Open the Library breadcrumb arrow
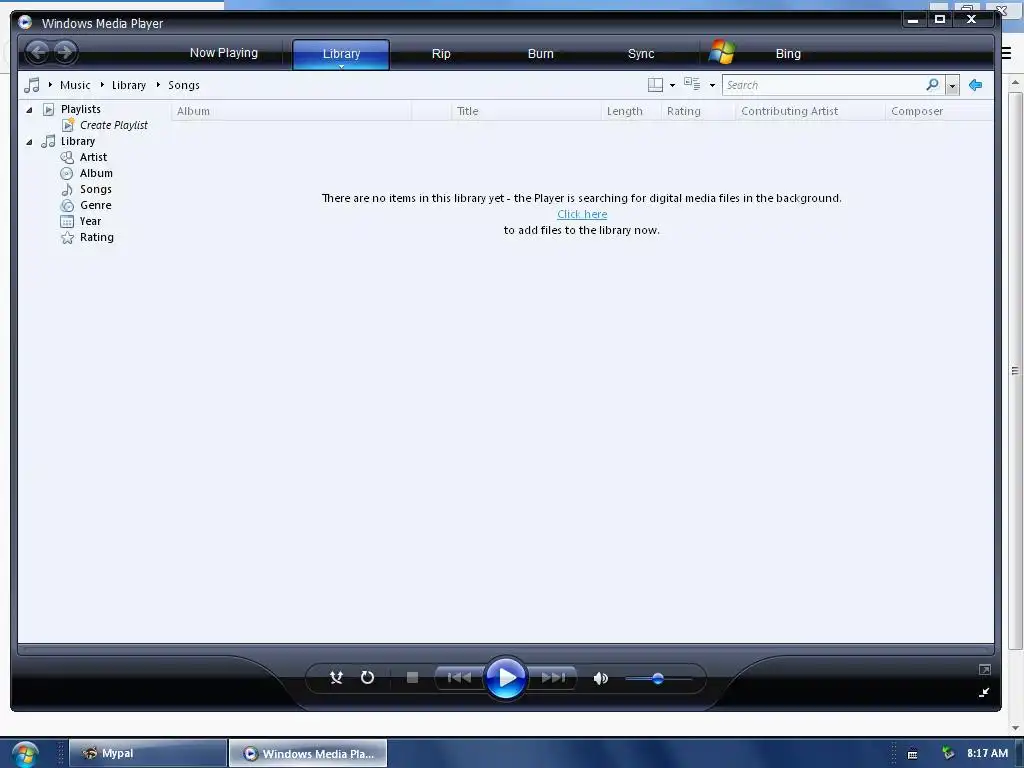 pos(103,85)
